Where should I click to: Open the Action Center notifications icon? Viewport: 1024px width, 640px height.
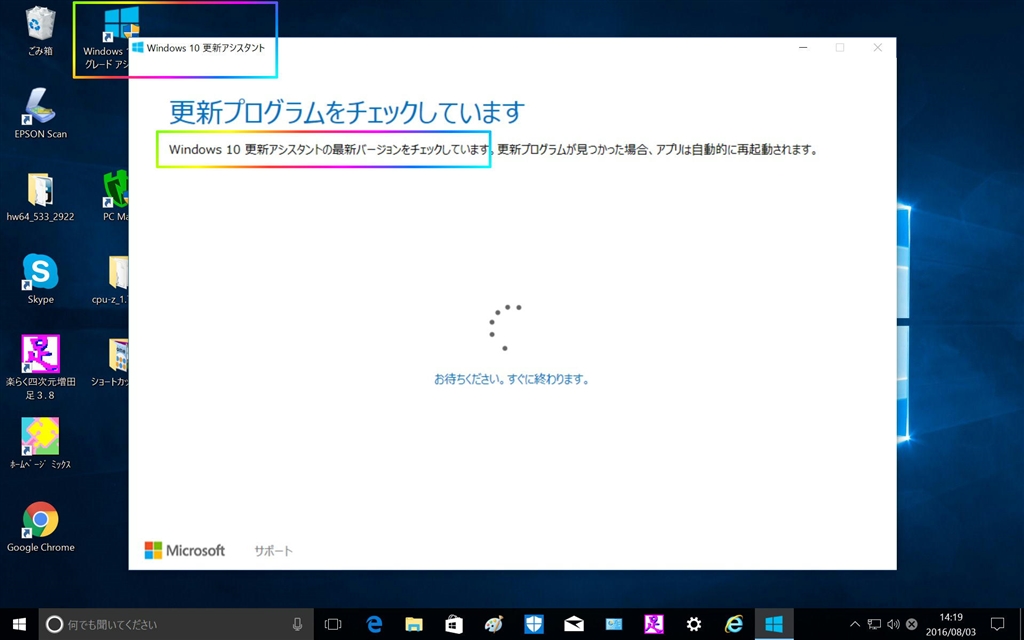click(997, 624)
